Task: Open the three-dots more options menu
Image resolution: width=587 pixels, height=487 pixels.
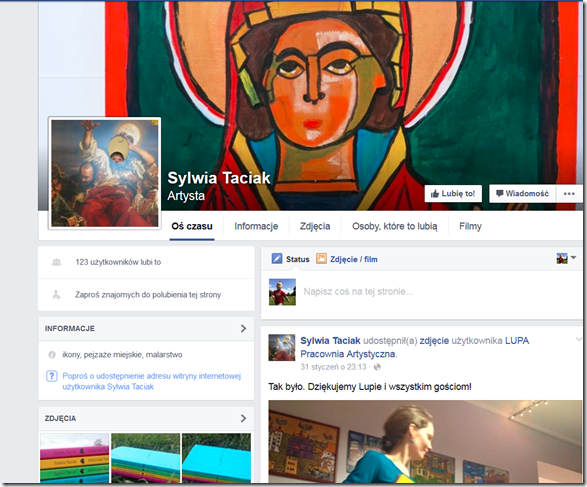Action: coord(569,194)
